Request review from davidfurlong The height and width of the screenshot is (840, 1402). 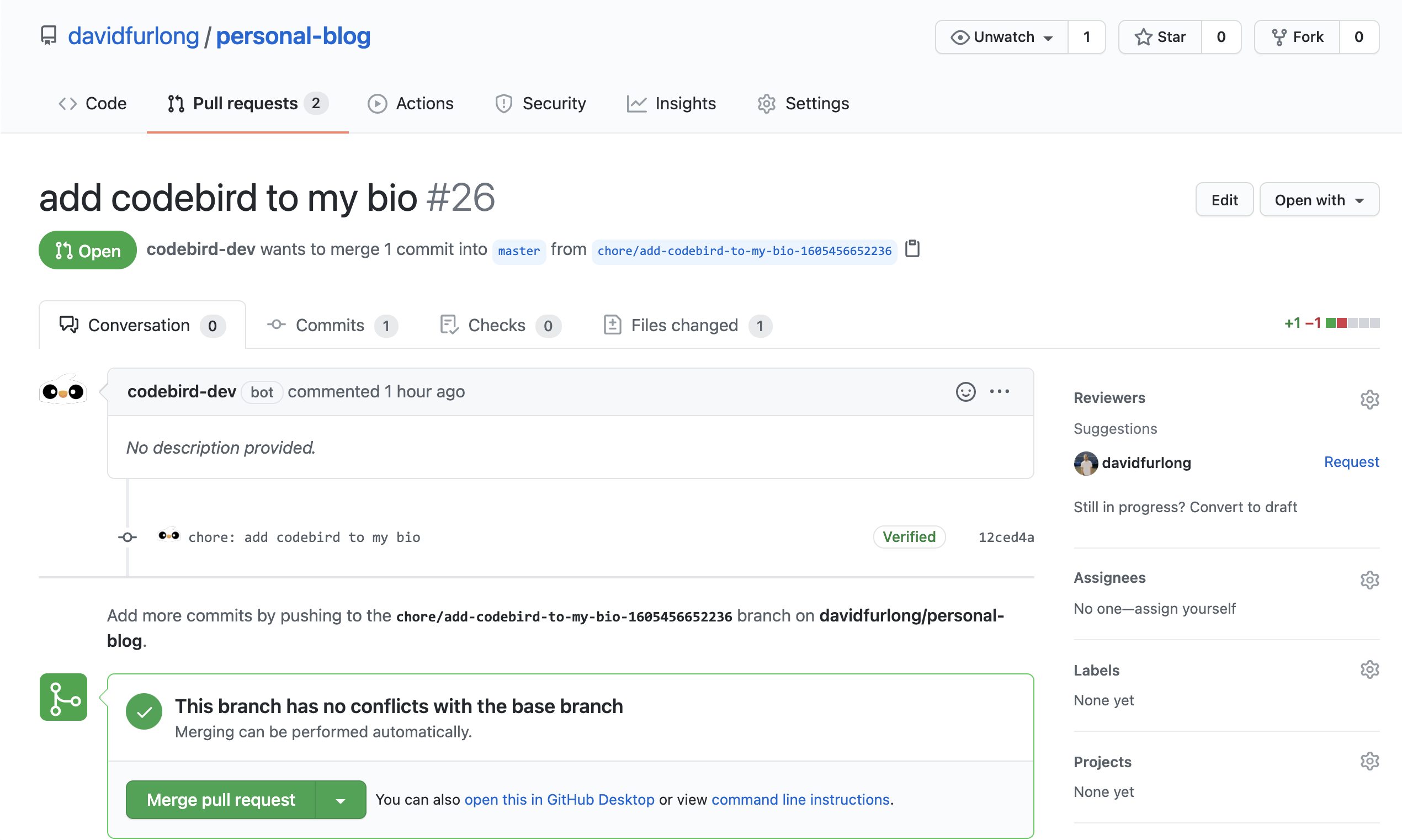(x=1351, y=462)
